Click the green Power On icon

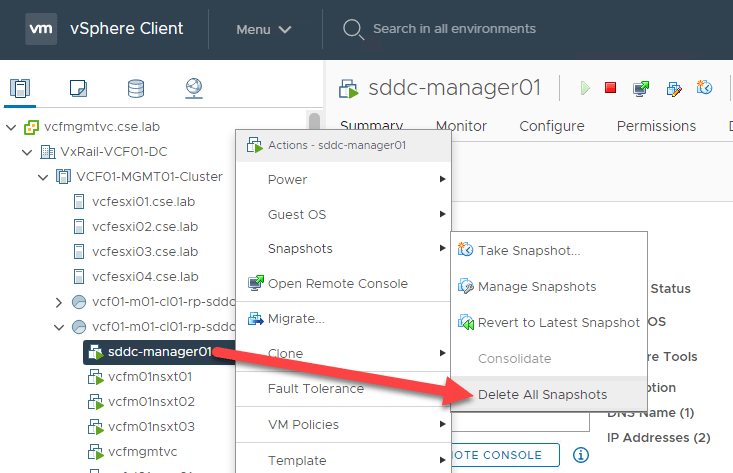(x=585, y=88)
